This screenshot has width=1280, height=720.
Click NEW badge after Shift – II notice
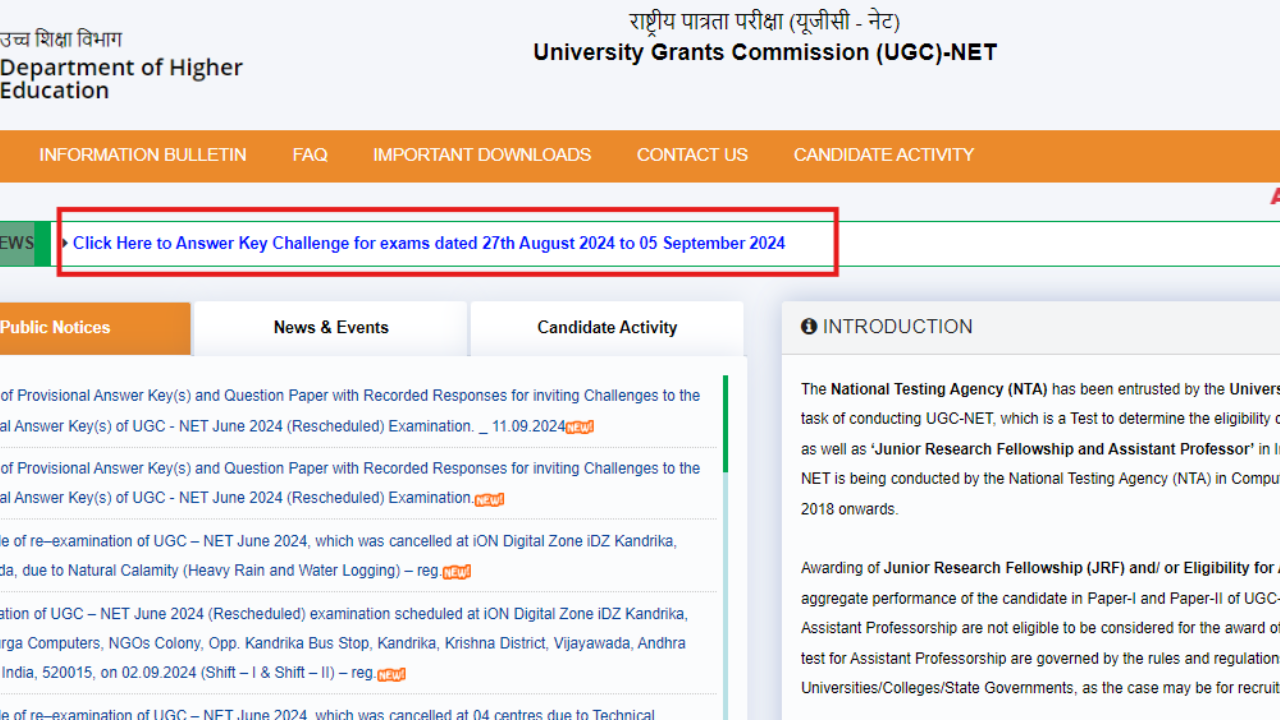point(392,674)
